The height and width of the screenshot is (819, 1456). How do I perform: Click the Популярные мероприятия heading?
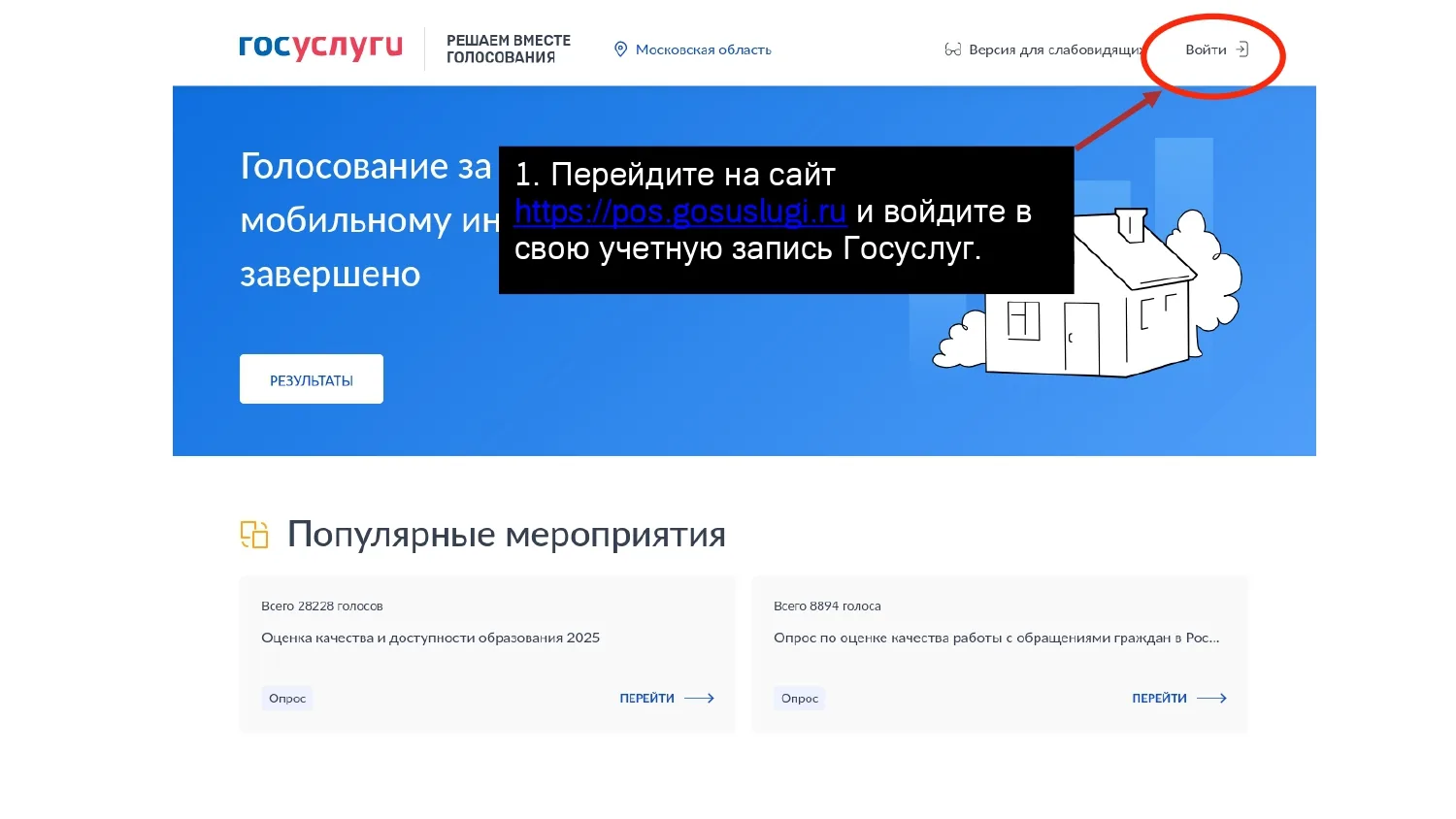[507, 535]
